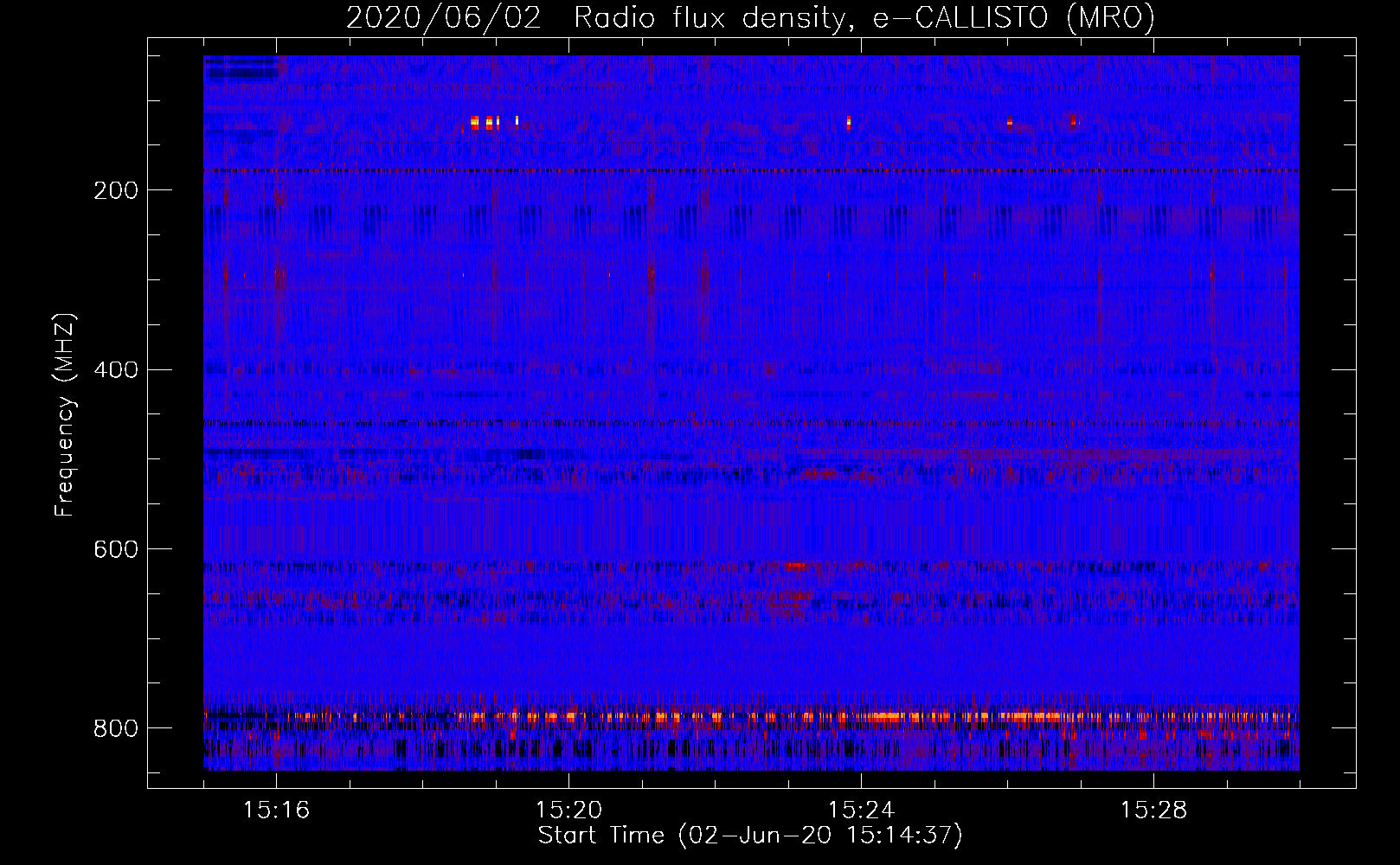1400x865 pixels.
Task: Select the Frequency (MHZ) axis label
Action: (x=65, y=414)
